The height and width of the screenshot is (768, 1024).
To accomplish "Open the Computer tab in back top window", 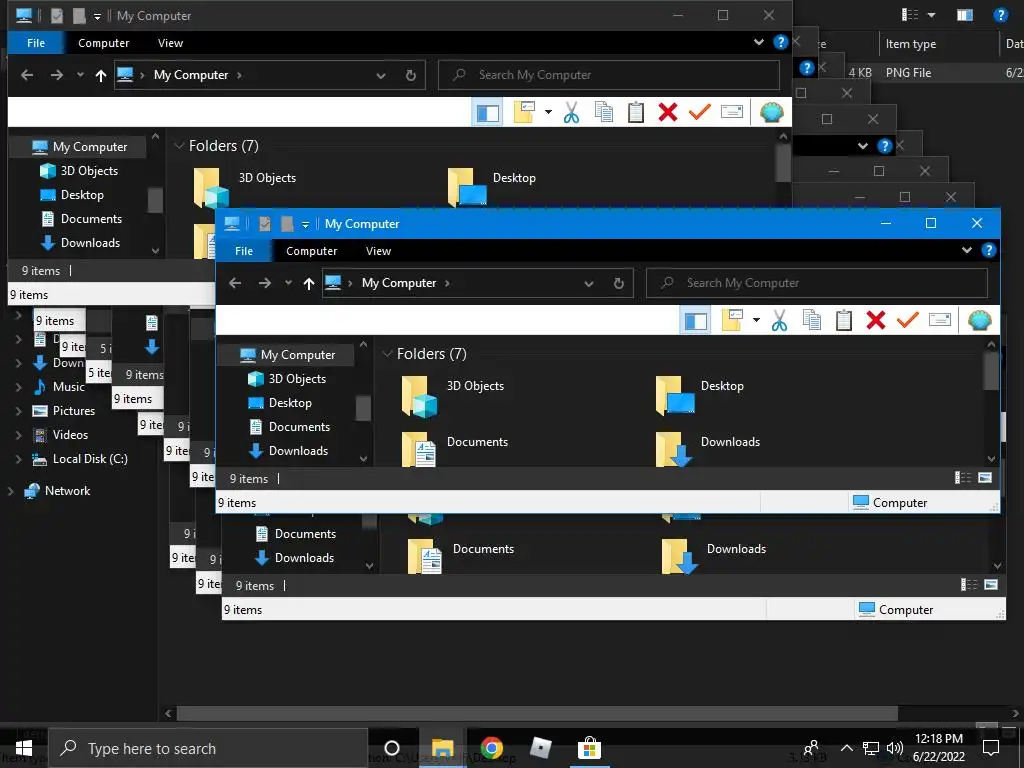I will 103,43.
